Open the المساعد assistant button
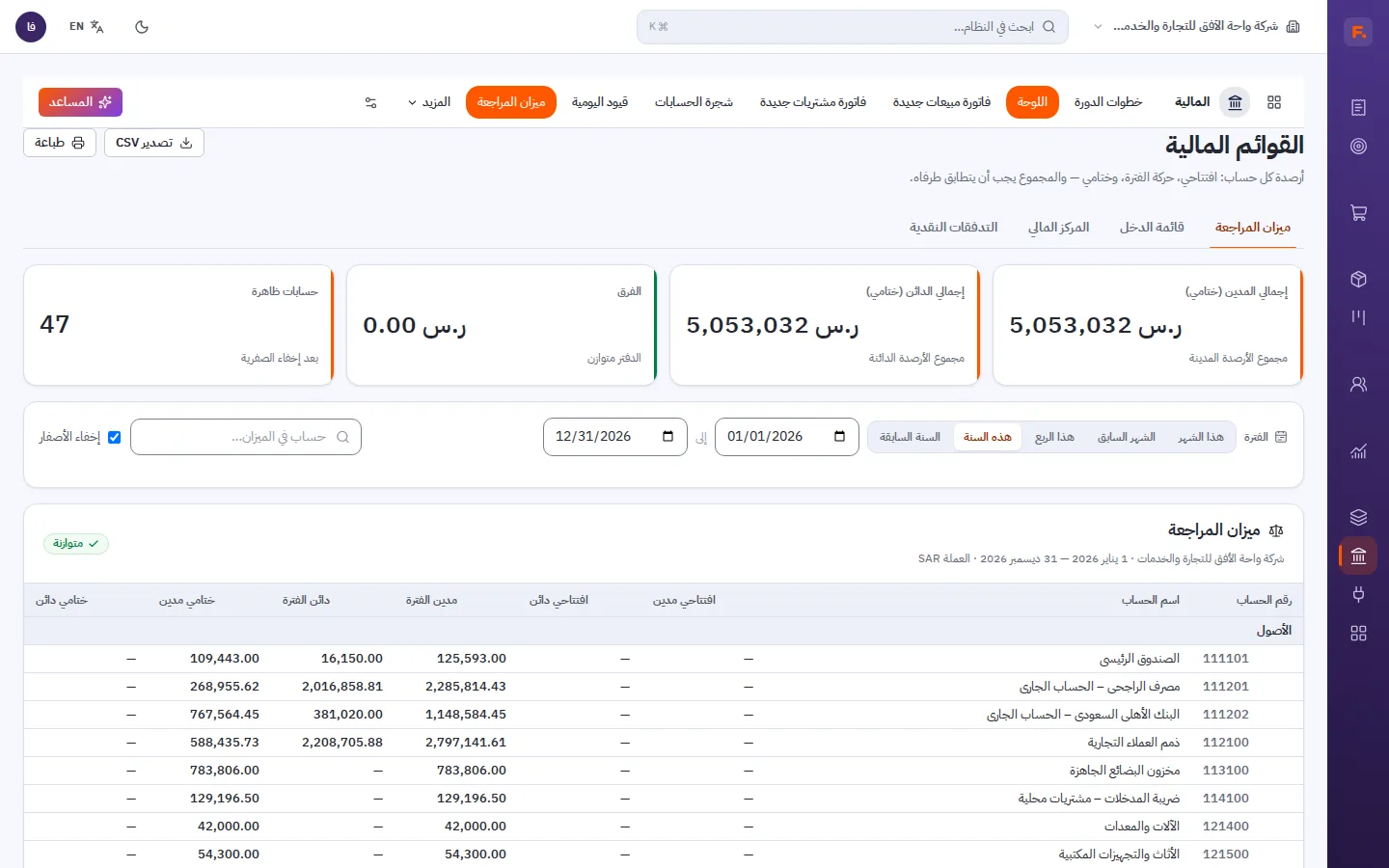The height and width of the screenshot is (868, 1389). [81, 102]
